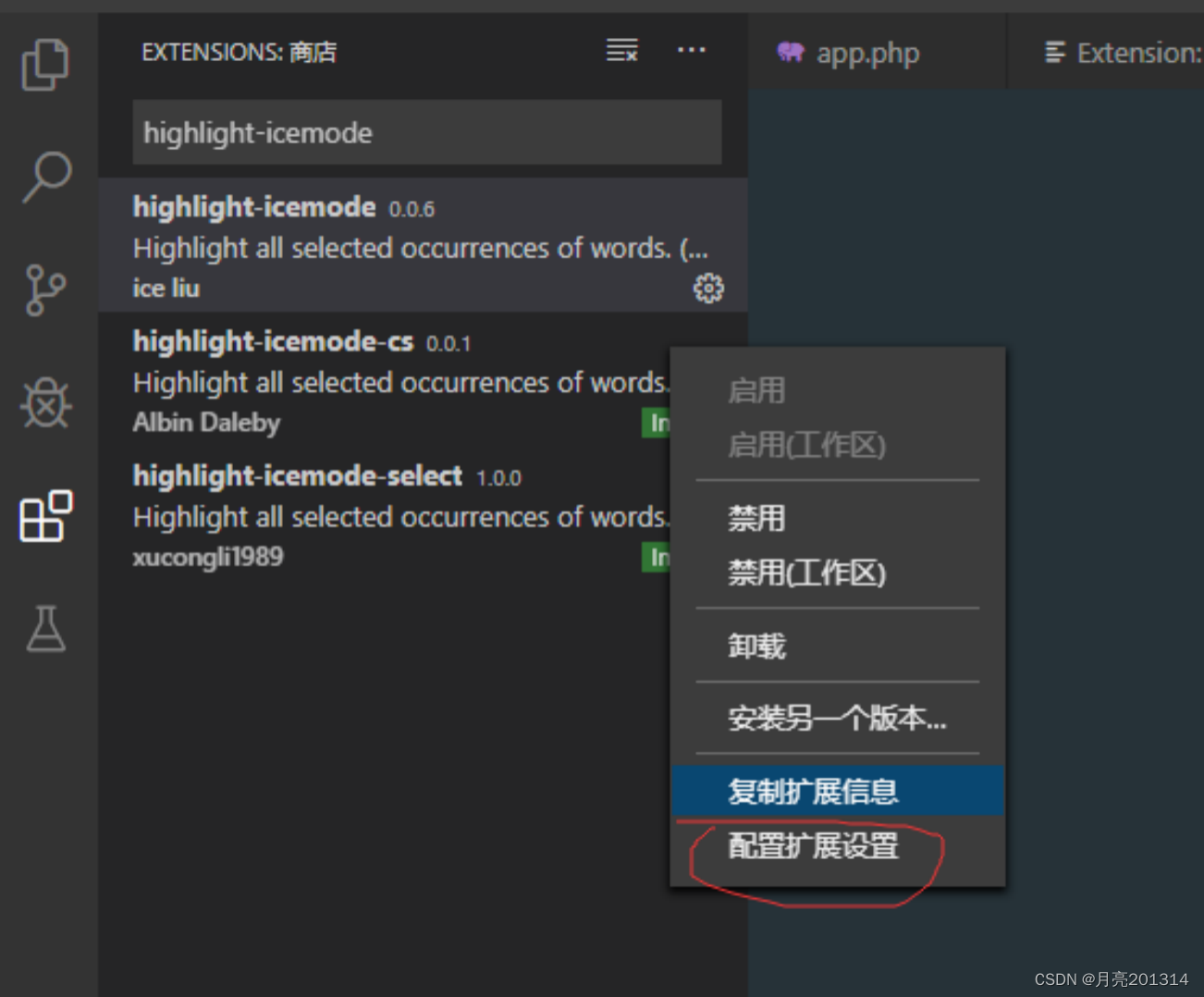
Task: Click version 0.0.1 label
Action: (448, 344)
